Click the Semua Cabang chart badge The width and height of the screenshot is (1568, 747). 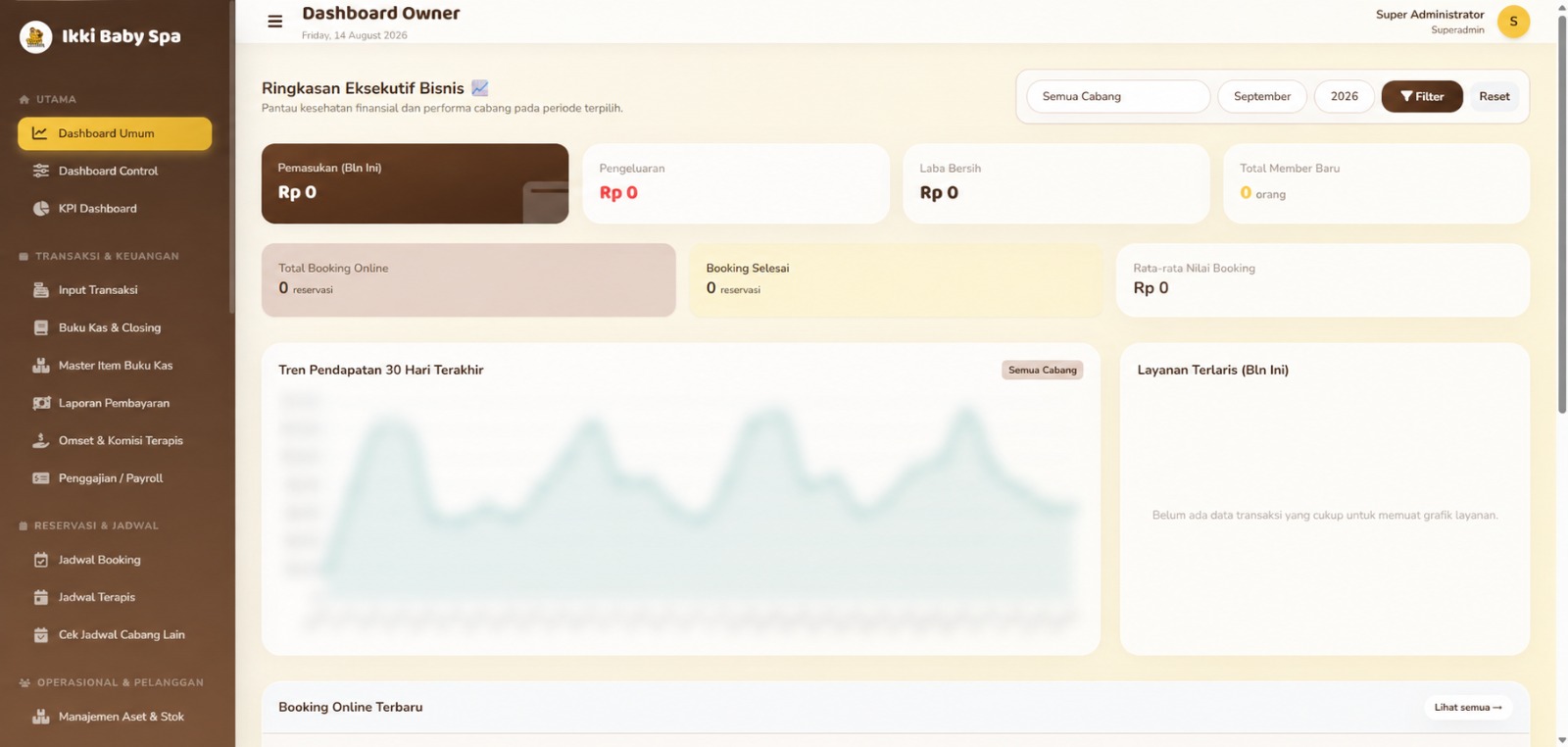click(1043, 370)
